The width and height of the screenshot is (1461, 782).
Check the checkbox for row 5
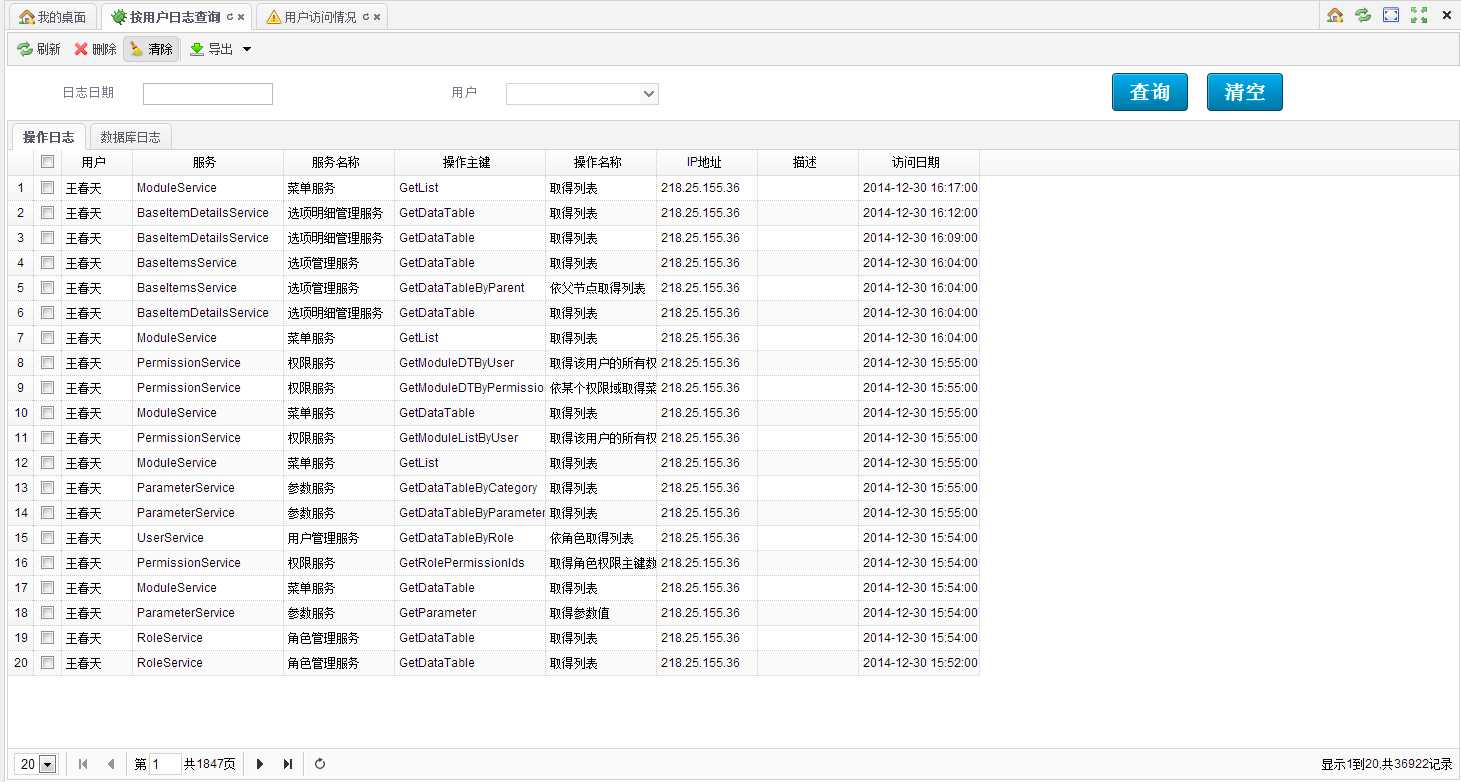click(47, 287)
